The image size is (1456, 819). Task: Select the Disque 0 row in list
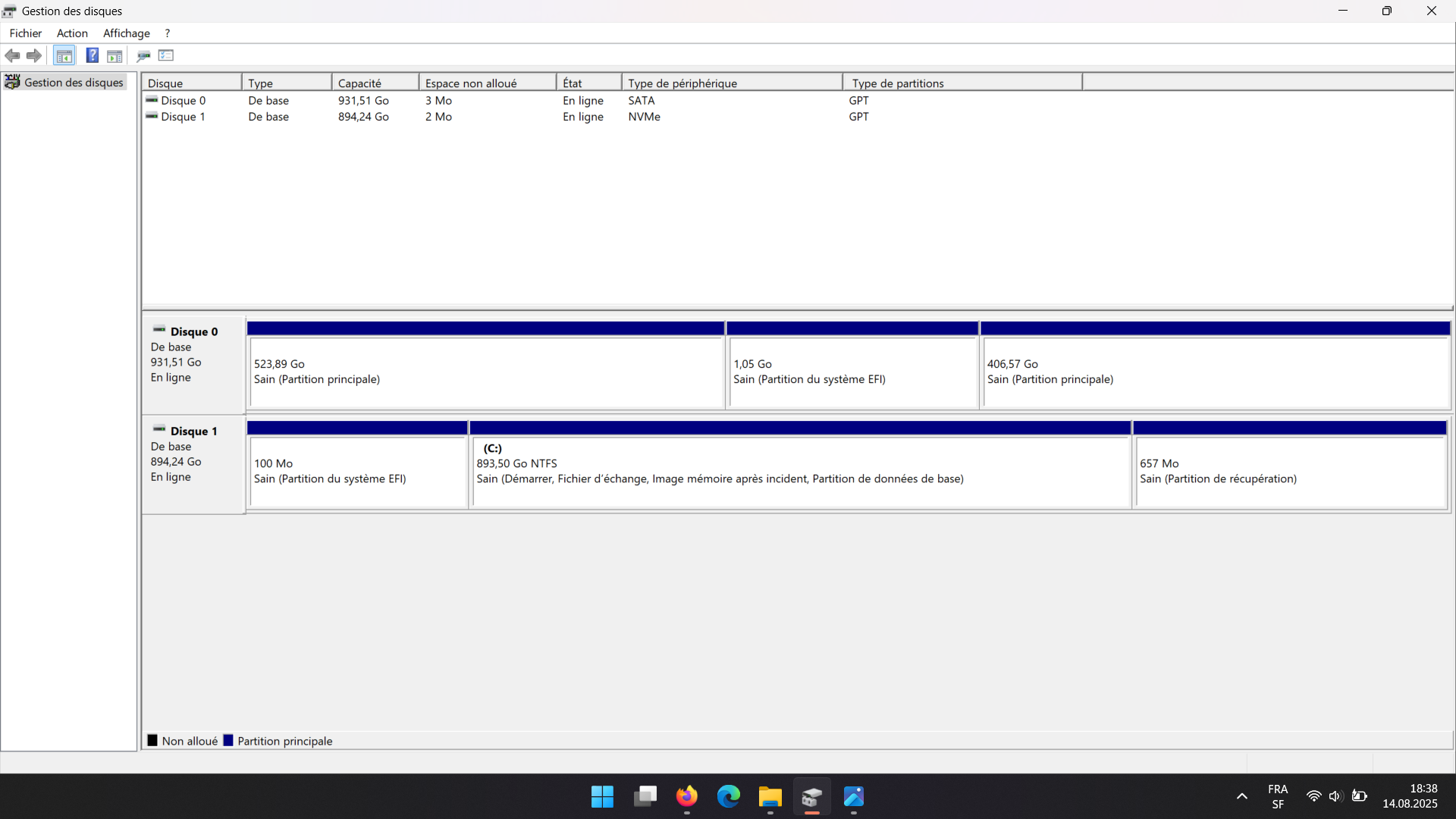pyautogui.click(x=798, y=100)
